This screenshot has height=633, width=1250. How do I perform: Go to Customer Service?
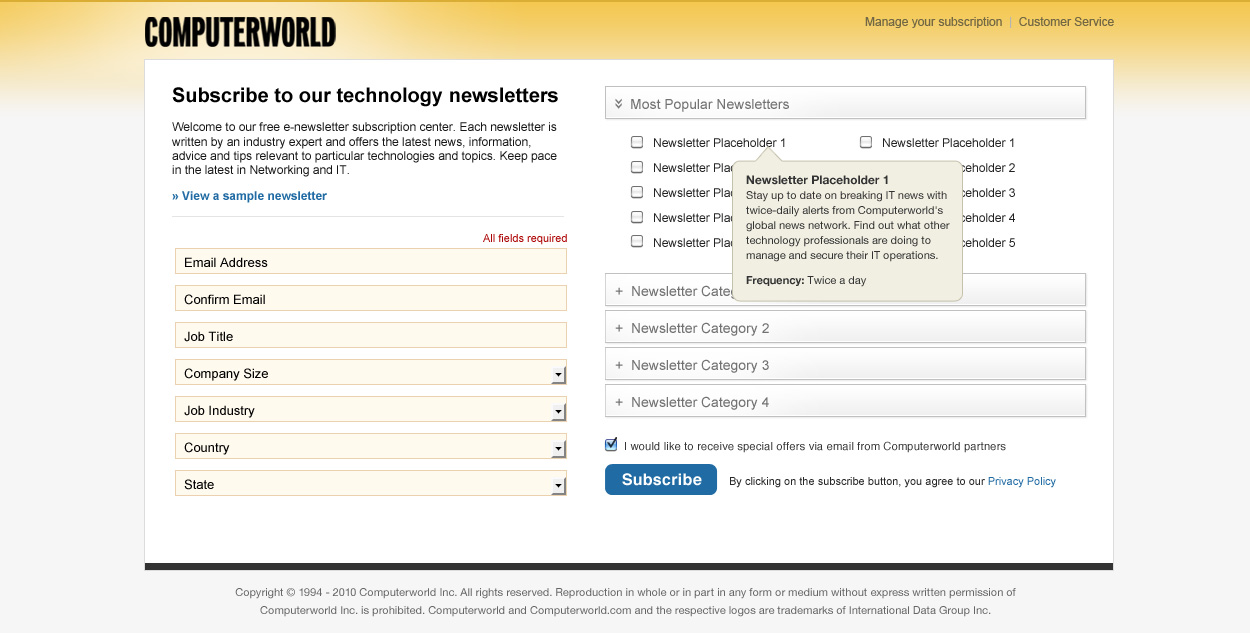click(1066, 22)
